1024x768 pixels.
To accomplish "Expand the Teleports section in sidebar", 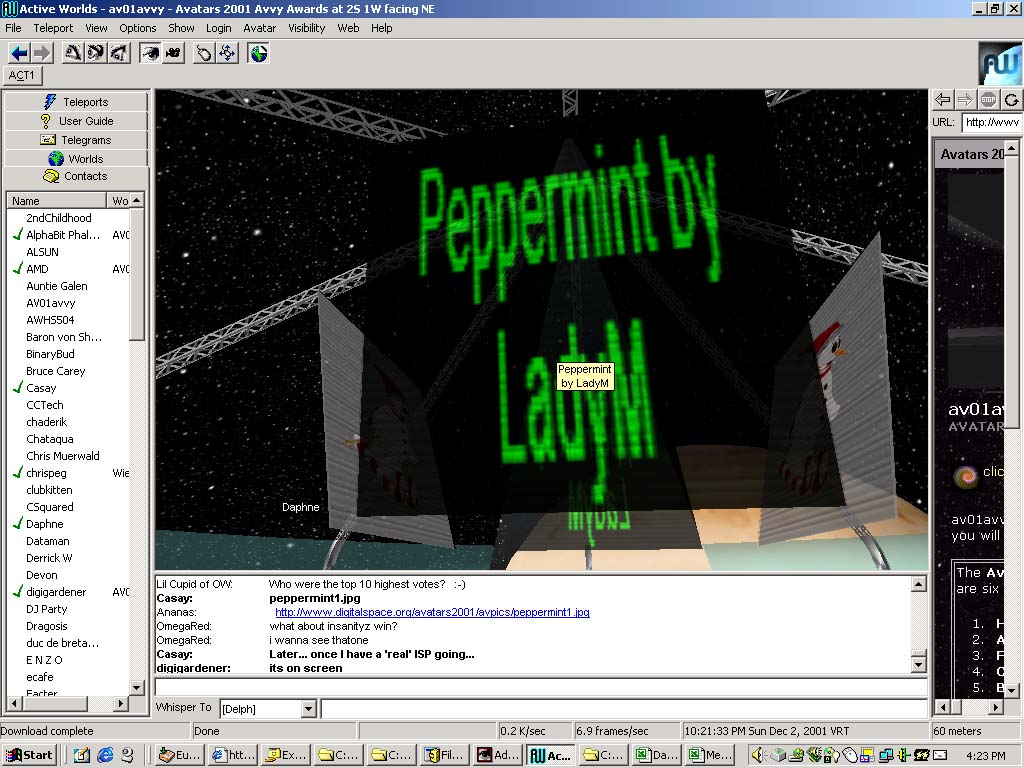I will click(x=76, y=101).
